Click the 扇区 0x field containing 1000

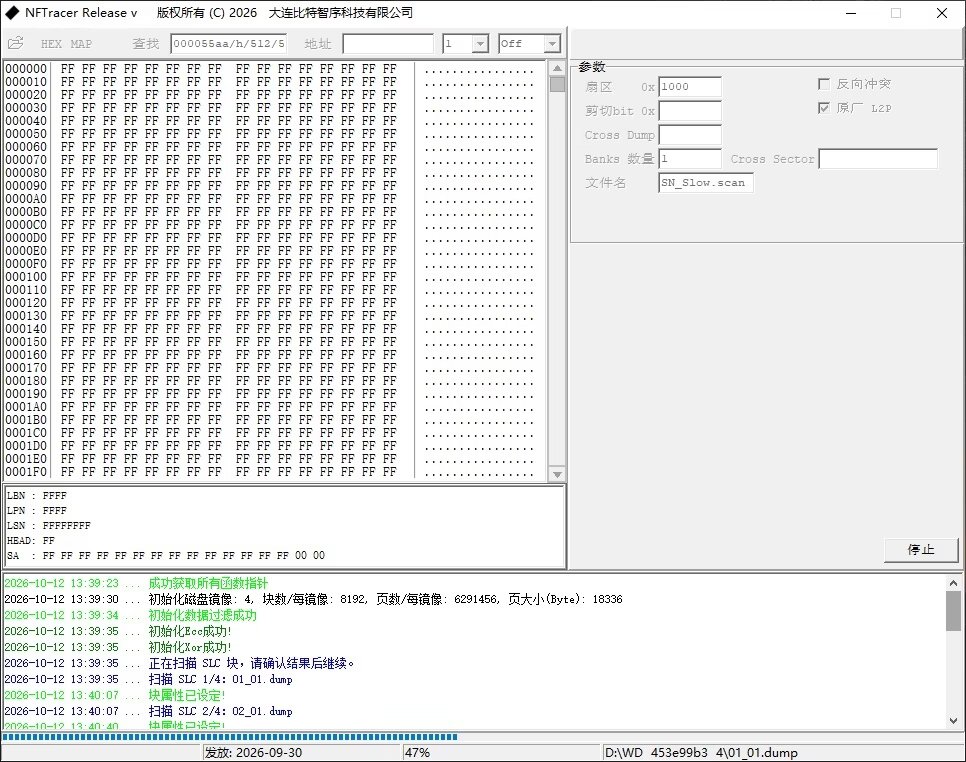coord(690,87)
